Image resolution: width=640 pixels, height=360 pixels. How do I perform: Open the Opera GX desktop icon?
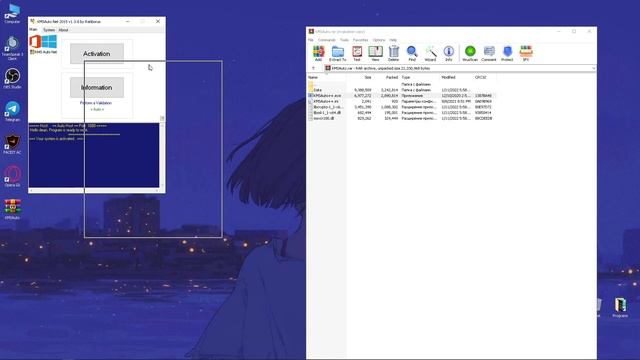coord(12,176)
